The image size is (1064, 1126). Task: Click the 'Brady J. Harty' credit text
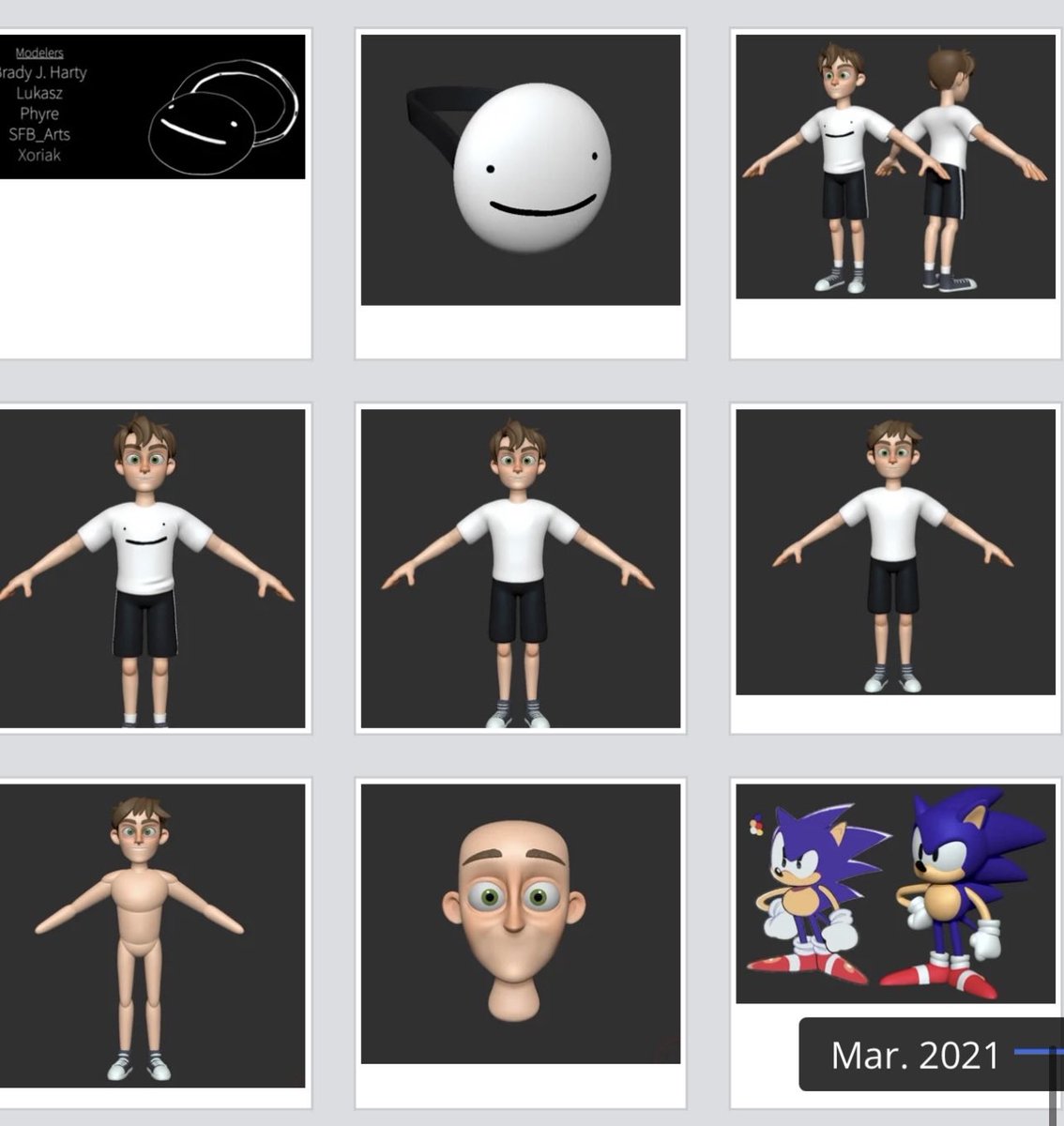[43, 72]
